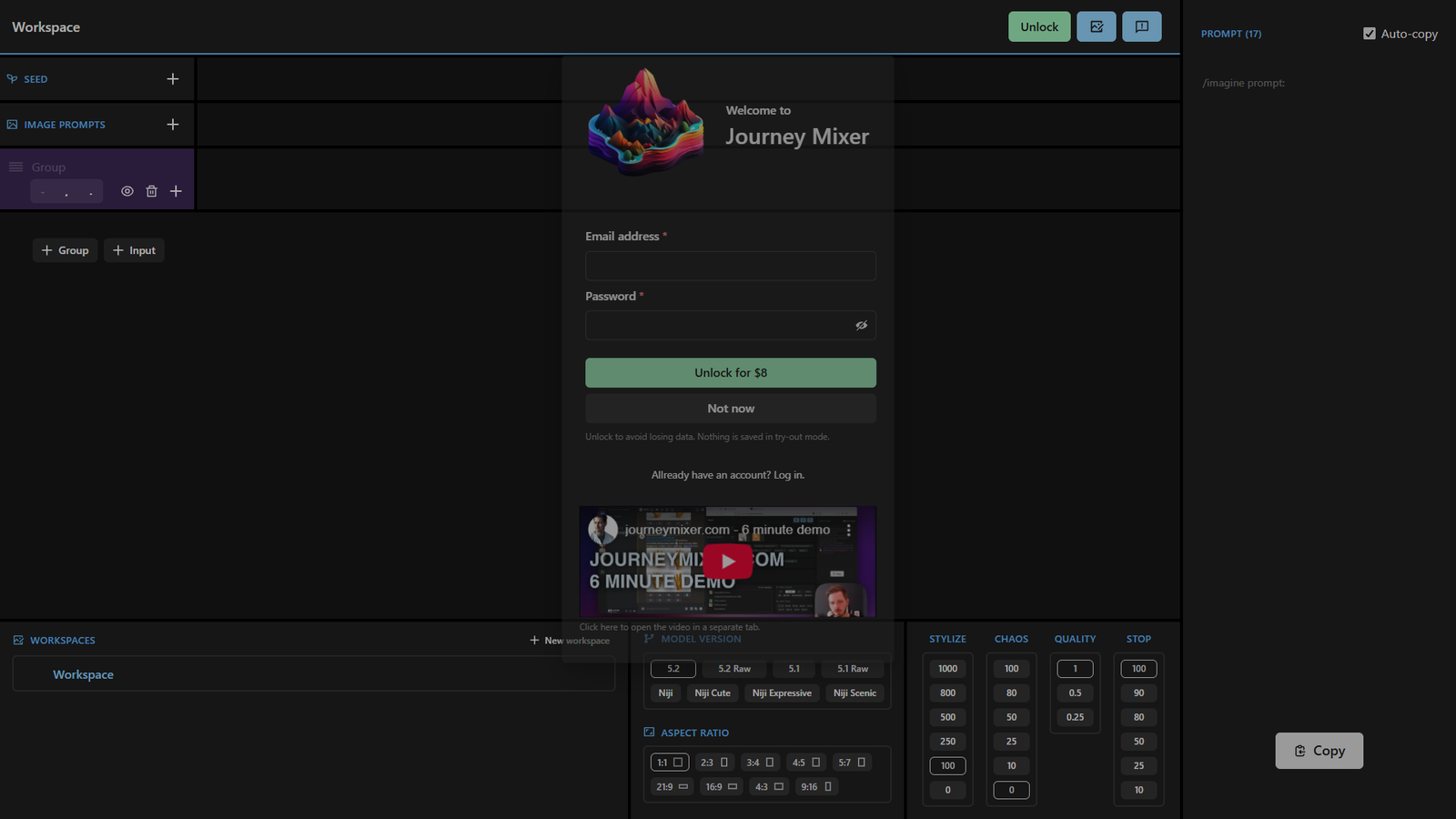
Task: Set Quality to 0.5
Action: pos(1075,693)
